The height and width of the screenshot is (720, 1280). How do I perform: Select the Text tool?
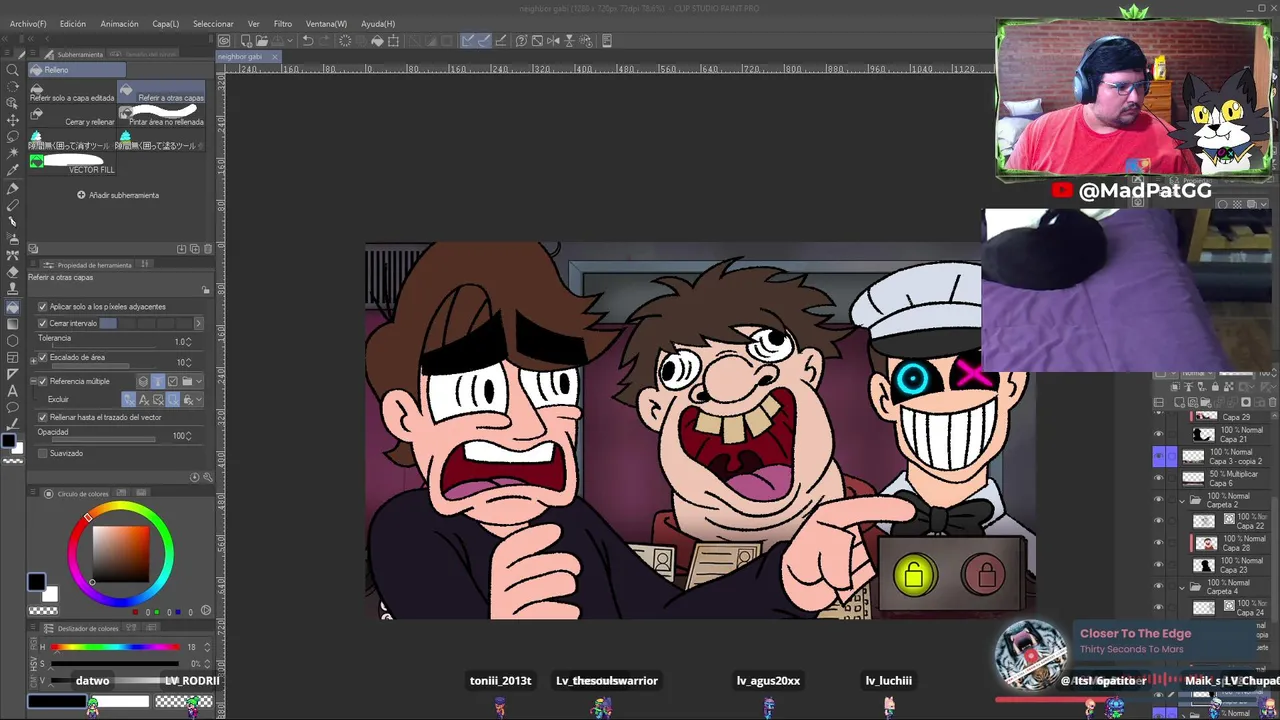(13, 390)
